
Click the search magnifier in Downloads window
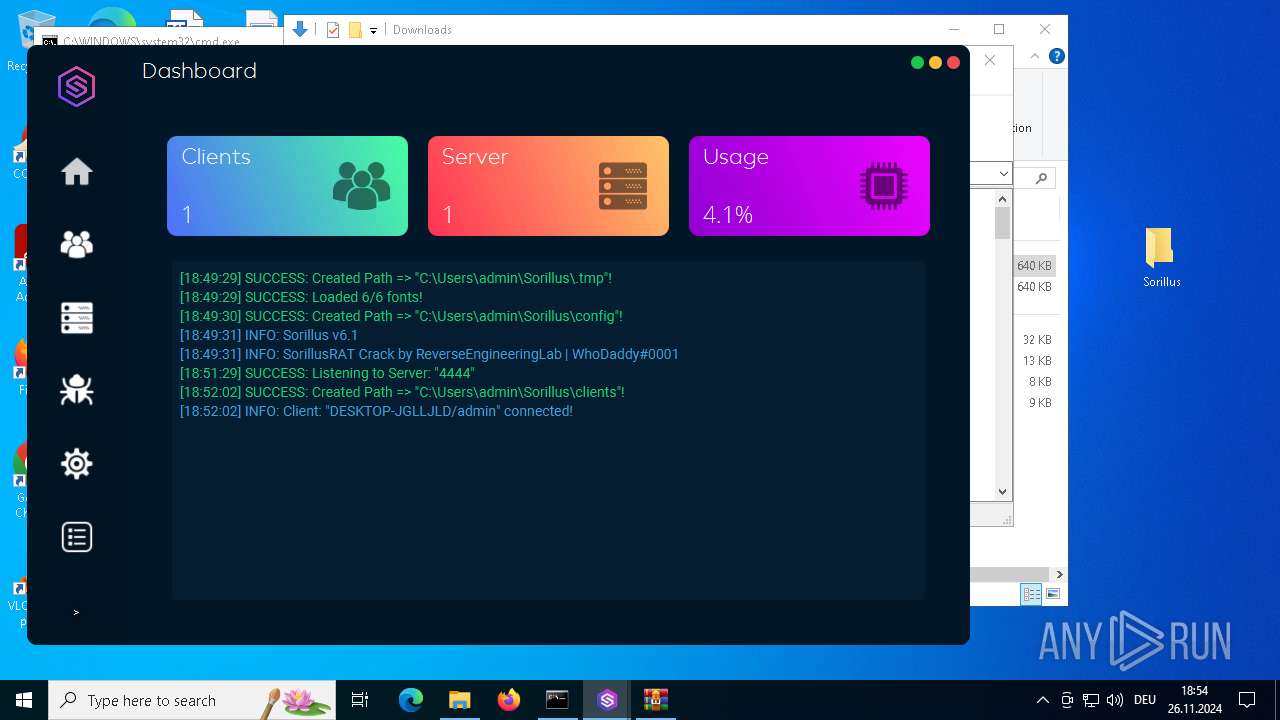[x=1041, y=178]
